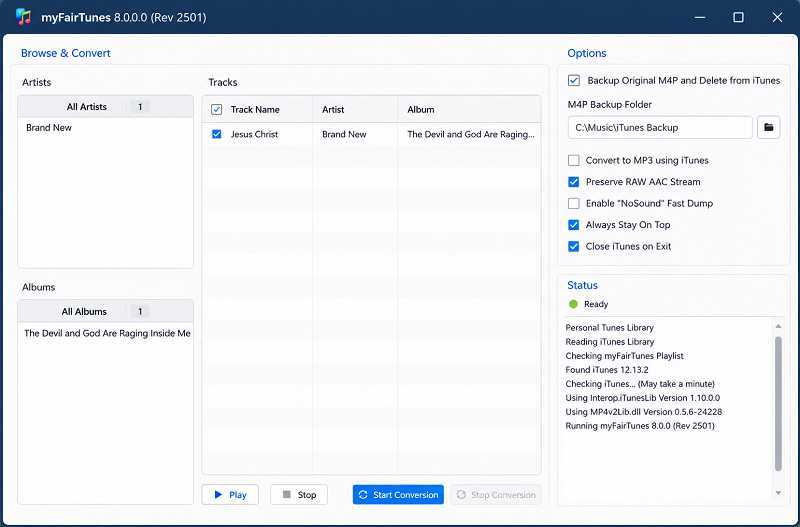Click the Browse & Convert section heading

[66, 53]
